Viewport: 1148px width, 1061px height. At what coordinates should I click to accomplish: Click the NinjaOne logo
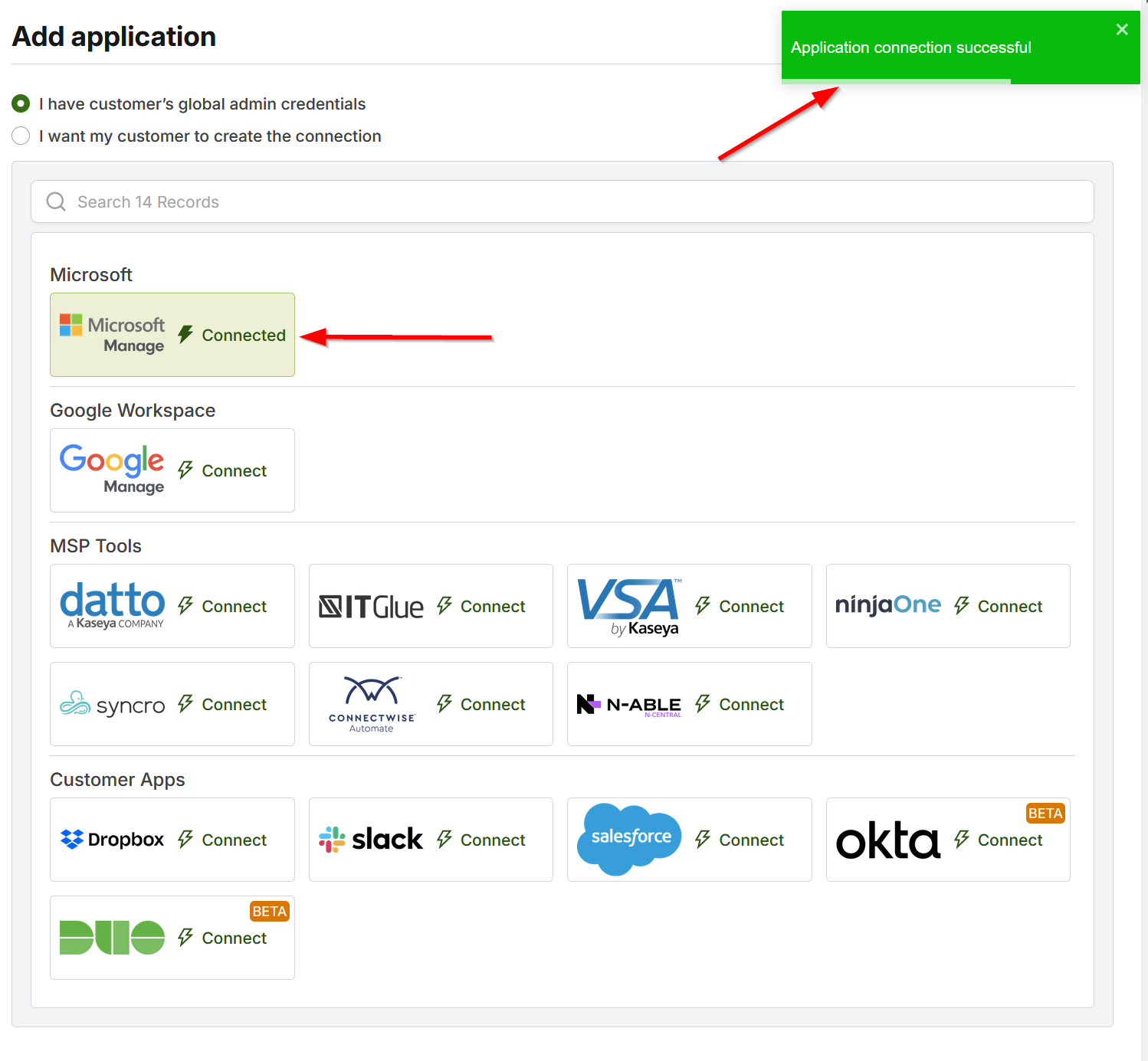pos(888,605)
